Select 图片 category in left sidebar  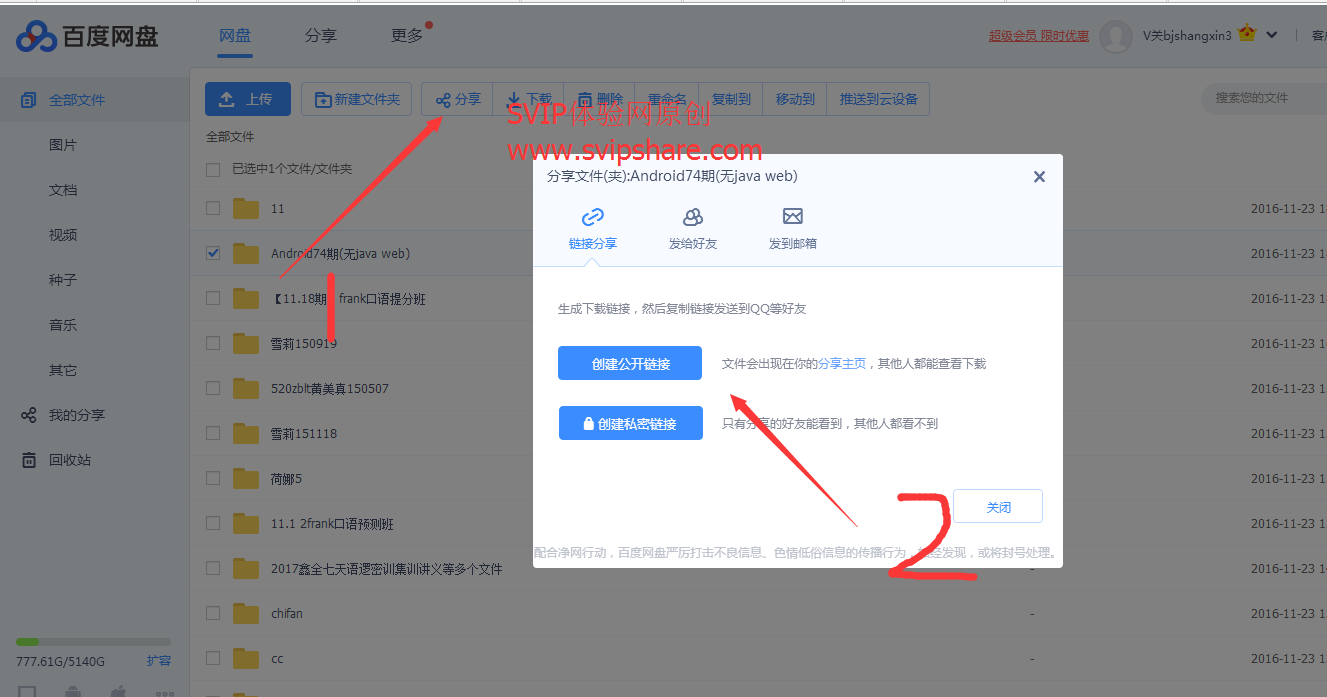pyautogui.click(x=63, y=145)
